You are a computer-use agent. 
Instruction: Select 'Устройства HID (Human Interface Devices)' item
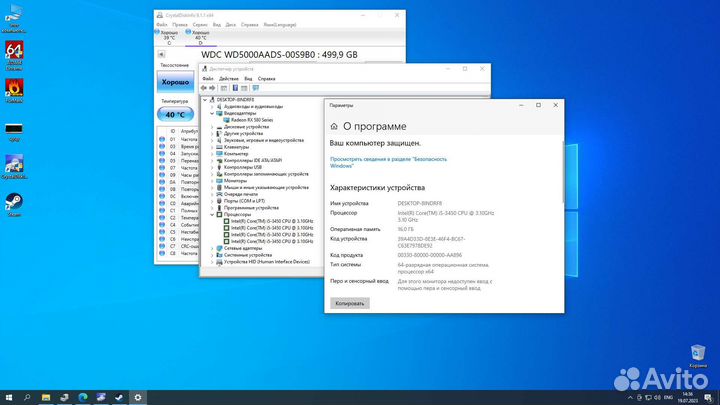[266, 262]
